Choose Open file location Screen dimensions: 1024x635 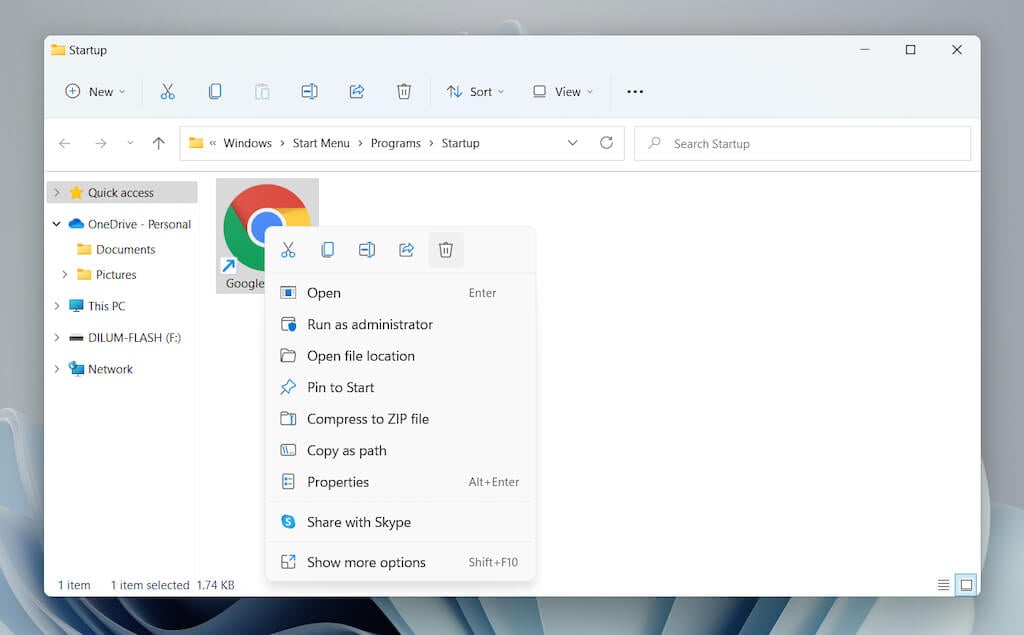click(400, 356)
